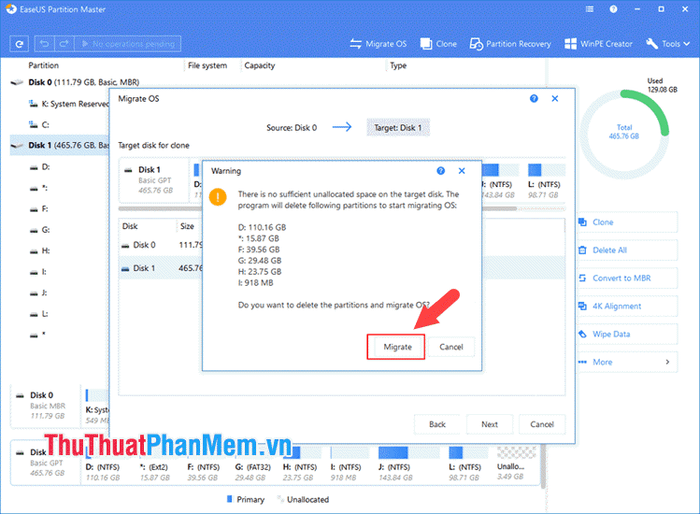Open help in Warning dialog
This screenshot has height=514, width=700.
tap(441, 171)
